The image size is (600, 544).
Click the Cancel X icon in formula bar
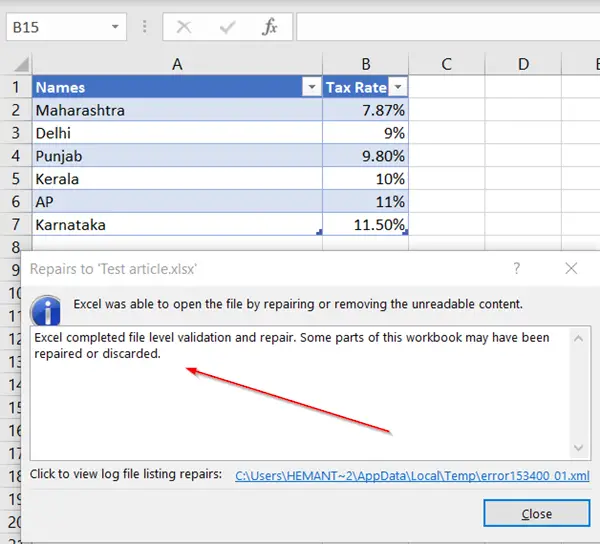point(184,27)
